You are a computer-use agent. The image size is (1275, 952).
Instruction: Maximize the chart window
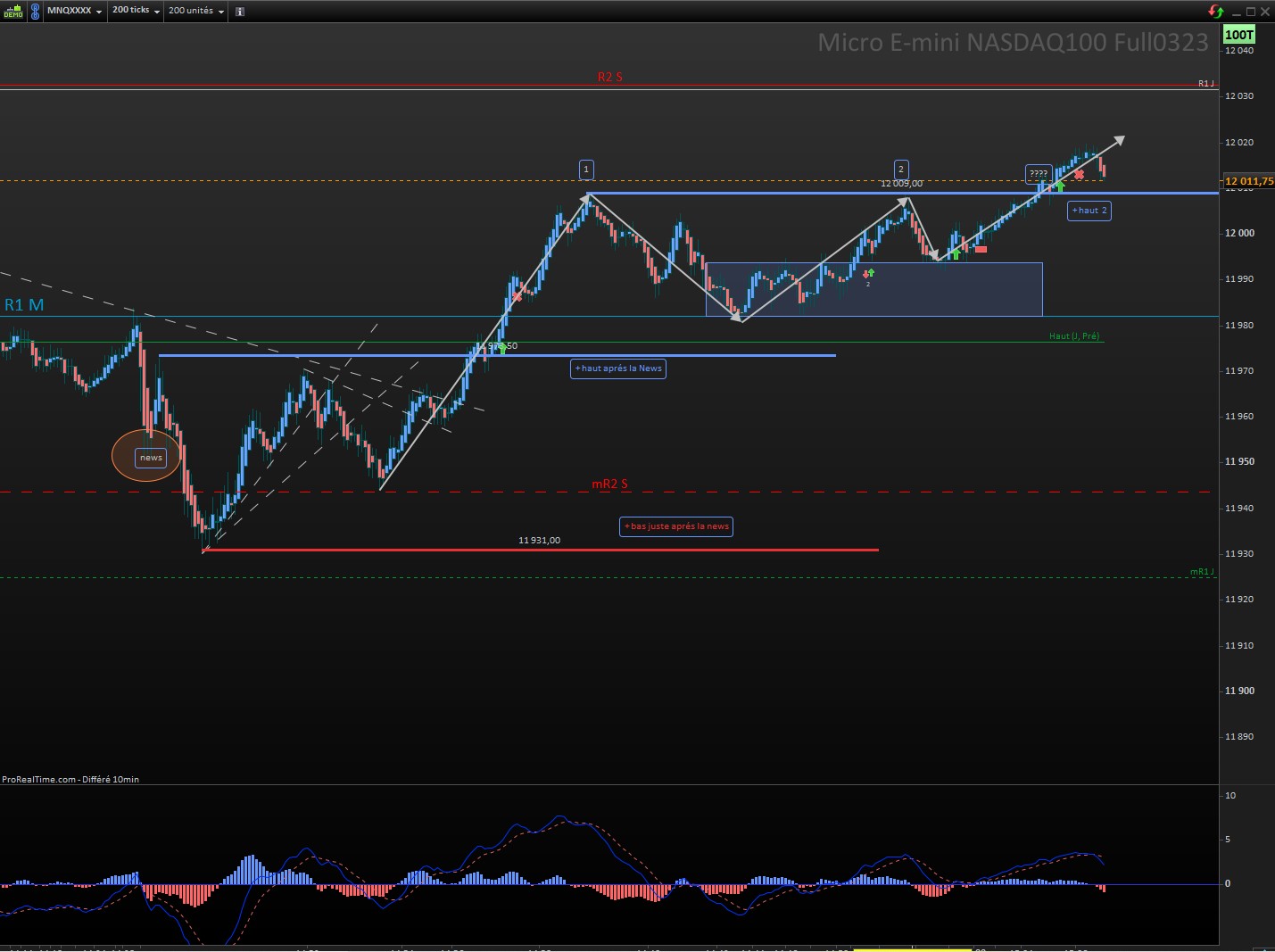pyautogui.click(x=1251, y=12)
